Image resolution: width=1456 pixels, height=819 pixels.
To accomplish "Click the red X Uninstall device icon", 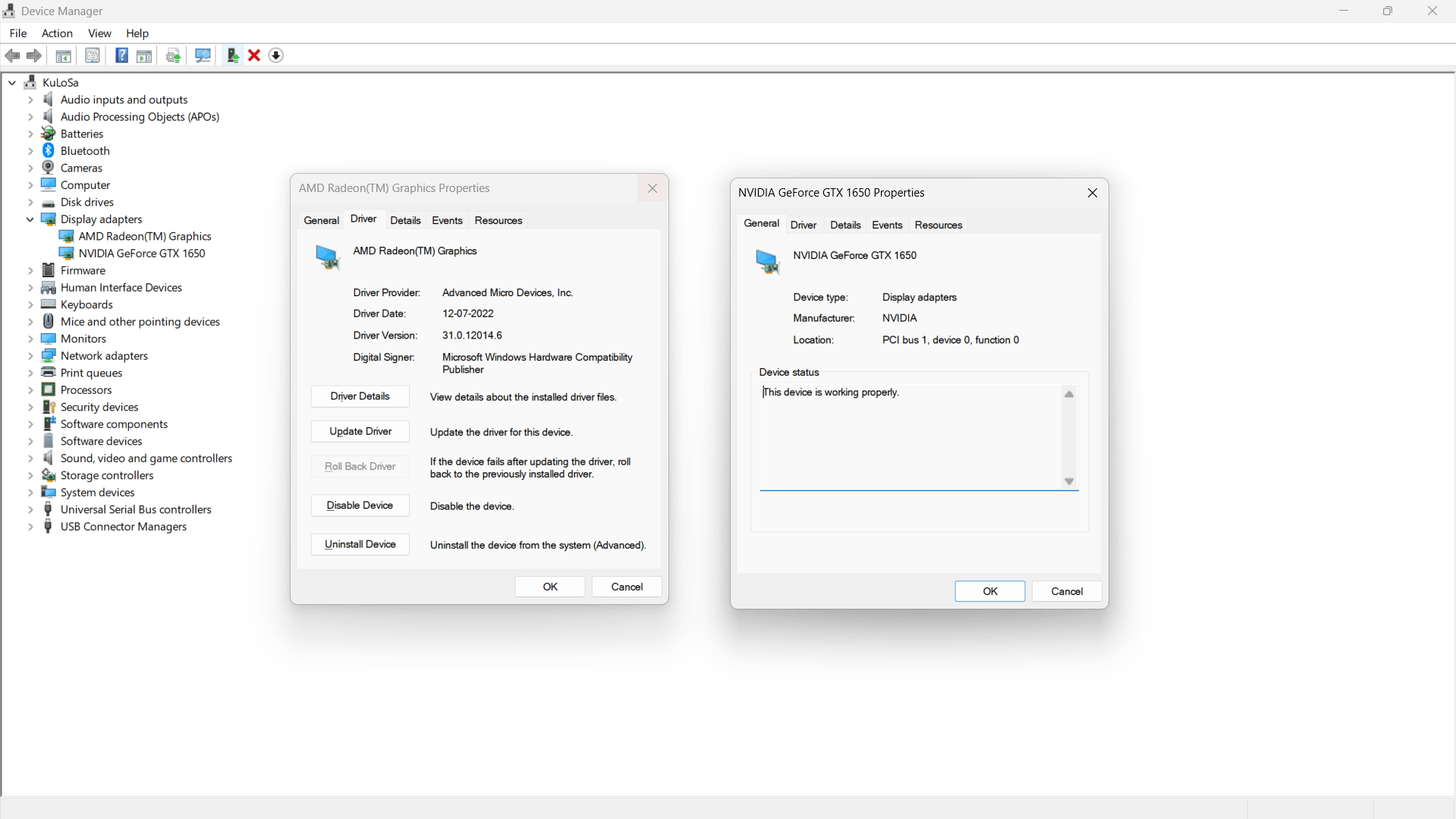I will point(254,55).
